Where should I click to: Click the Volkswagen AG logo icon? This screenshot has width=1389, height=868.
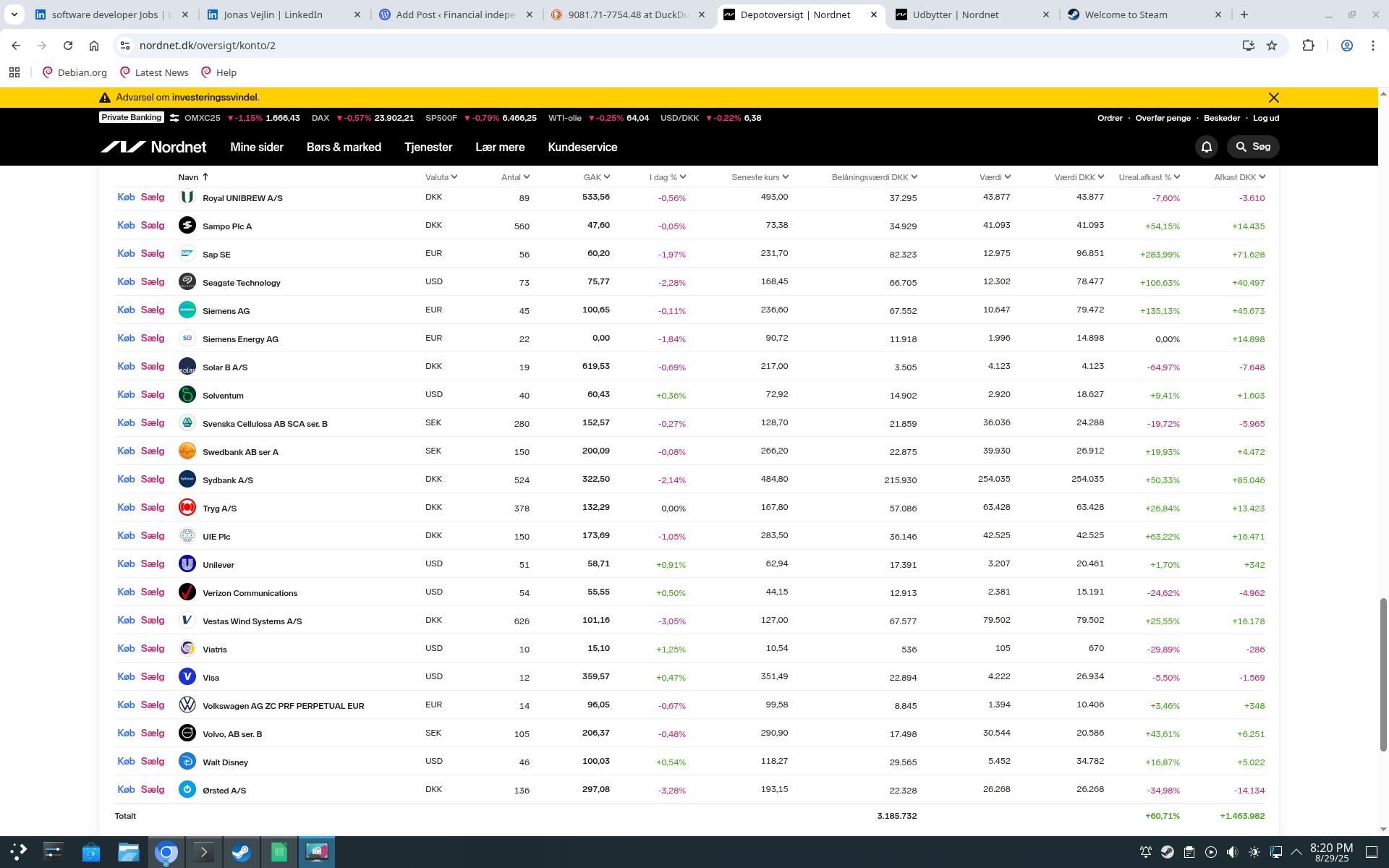click(187, 705)
